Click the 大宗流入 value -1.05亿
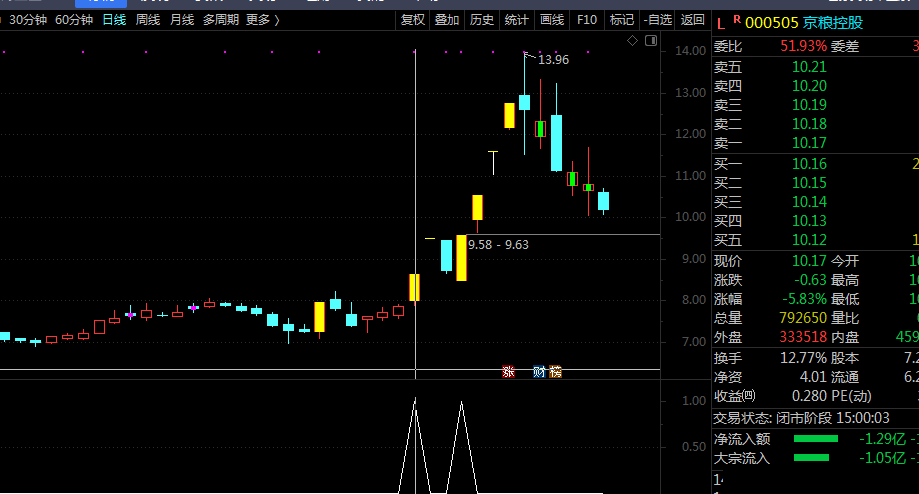Viewport: 919px width, 494px height. [x=882, y=458]
